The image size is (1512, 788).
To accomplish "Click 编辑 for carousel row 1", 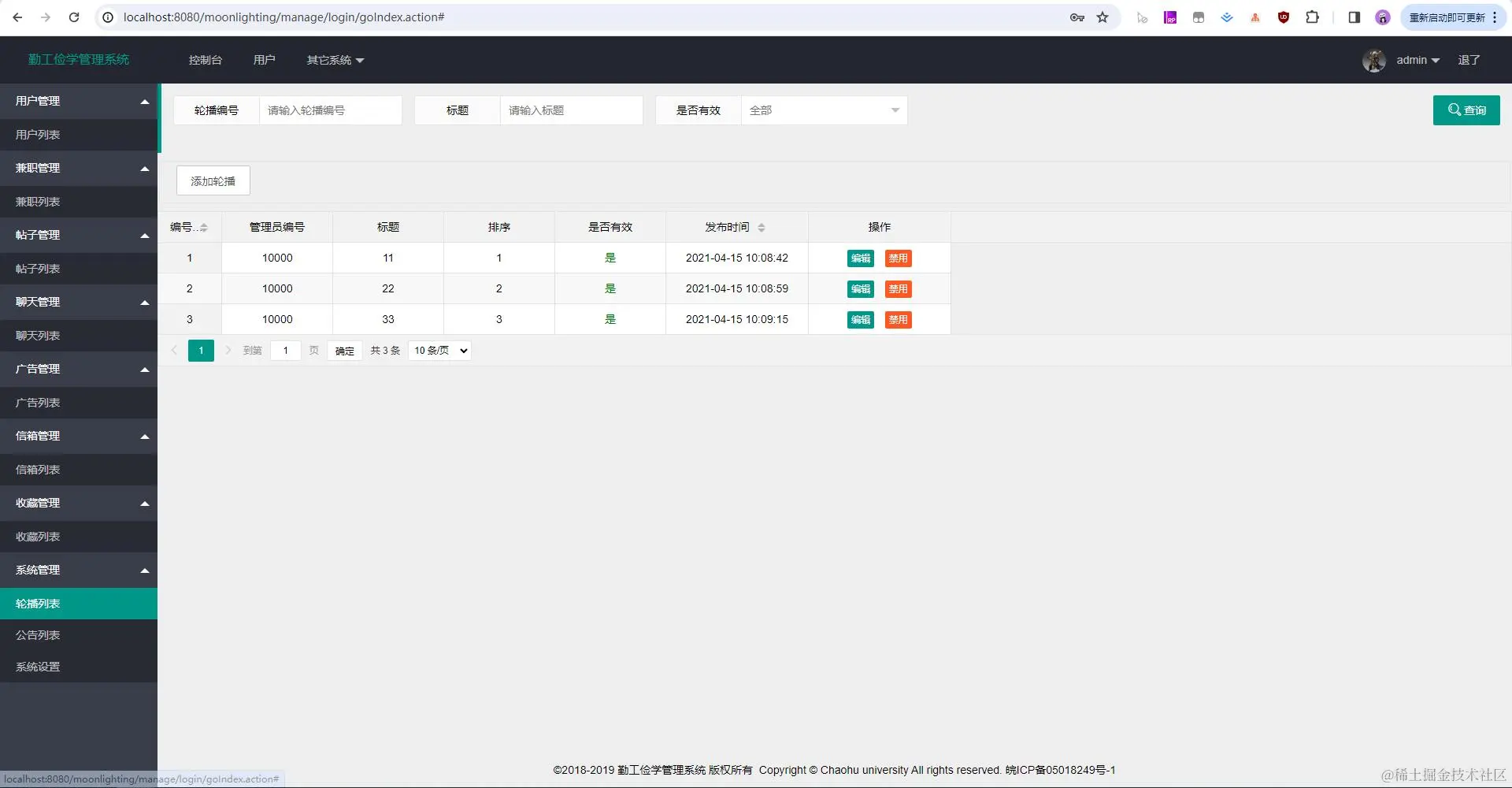I will (861, 258).
